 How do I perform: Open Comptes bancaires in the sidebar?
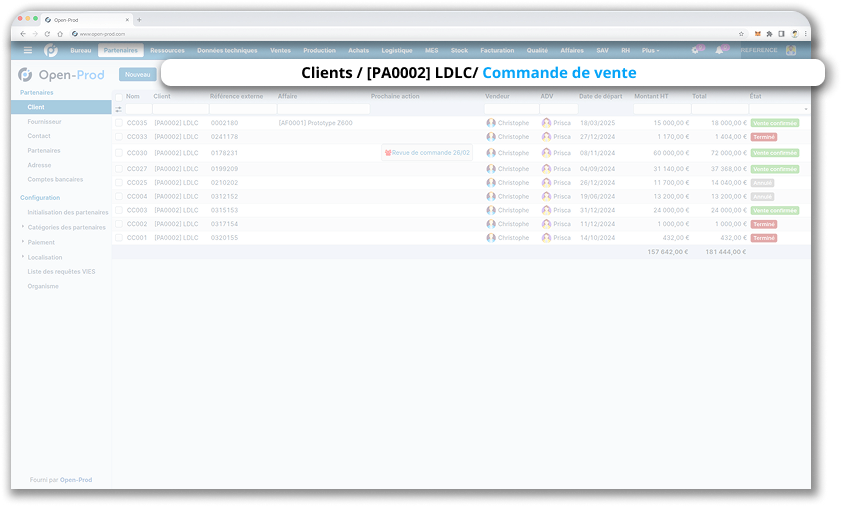pos(55,180)
